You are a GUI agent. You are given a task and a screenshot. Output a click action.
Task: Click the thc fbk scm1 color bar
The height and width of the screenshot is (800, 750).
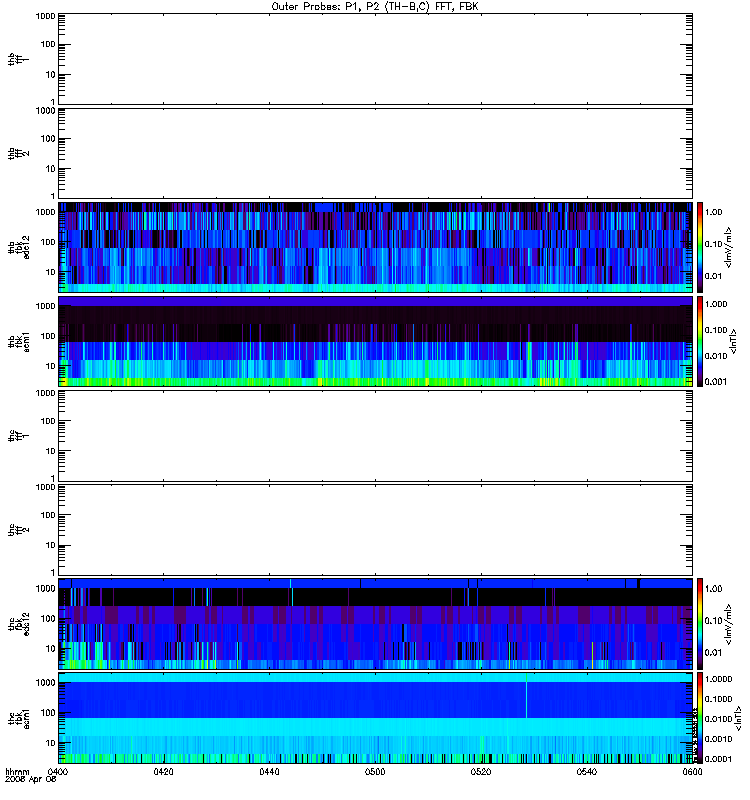[x=700, y=718]
